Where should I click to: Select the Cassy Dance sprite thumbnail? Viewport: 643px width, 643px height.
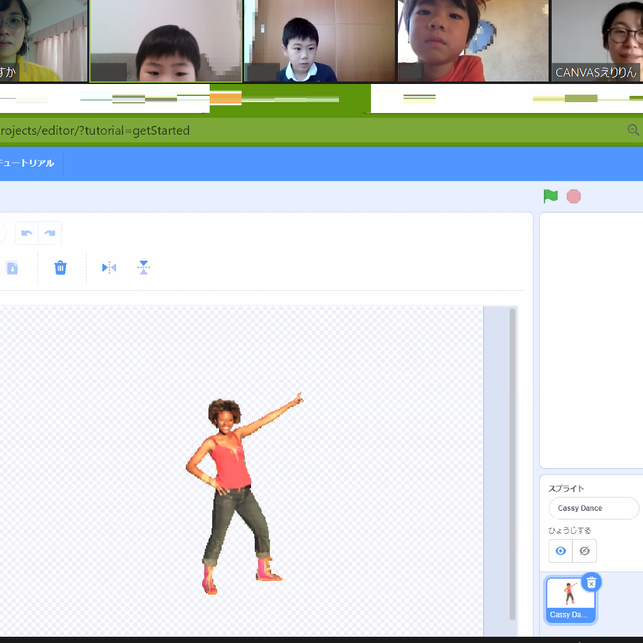tap(571, 597)
